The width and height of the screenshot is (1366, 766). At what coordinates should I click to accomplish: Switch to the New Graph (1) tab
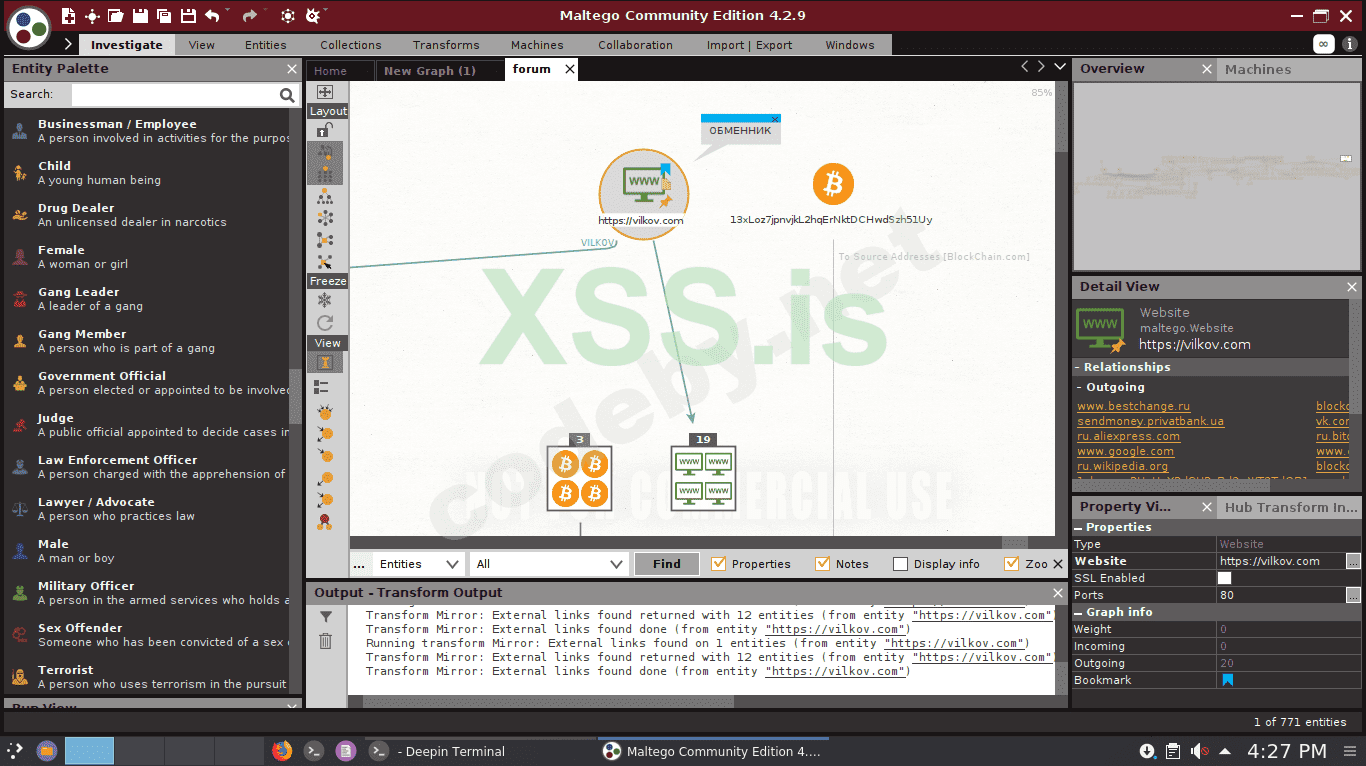point(430,70)
